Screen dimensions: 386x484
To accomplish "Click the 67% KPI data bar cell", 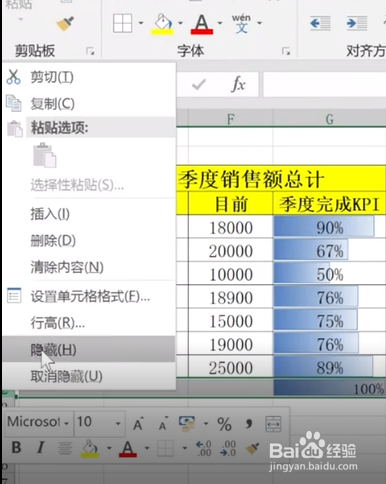I will 329,251.
